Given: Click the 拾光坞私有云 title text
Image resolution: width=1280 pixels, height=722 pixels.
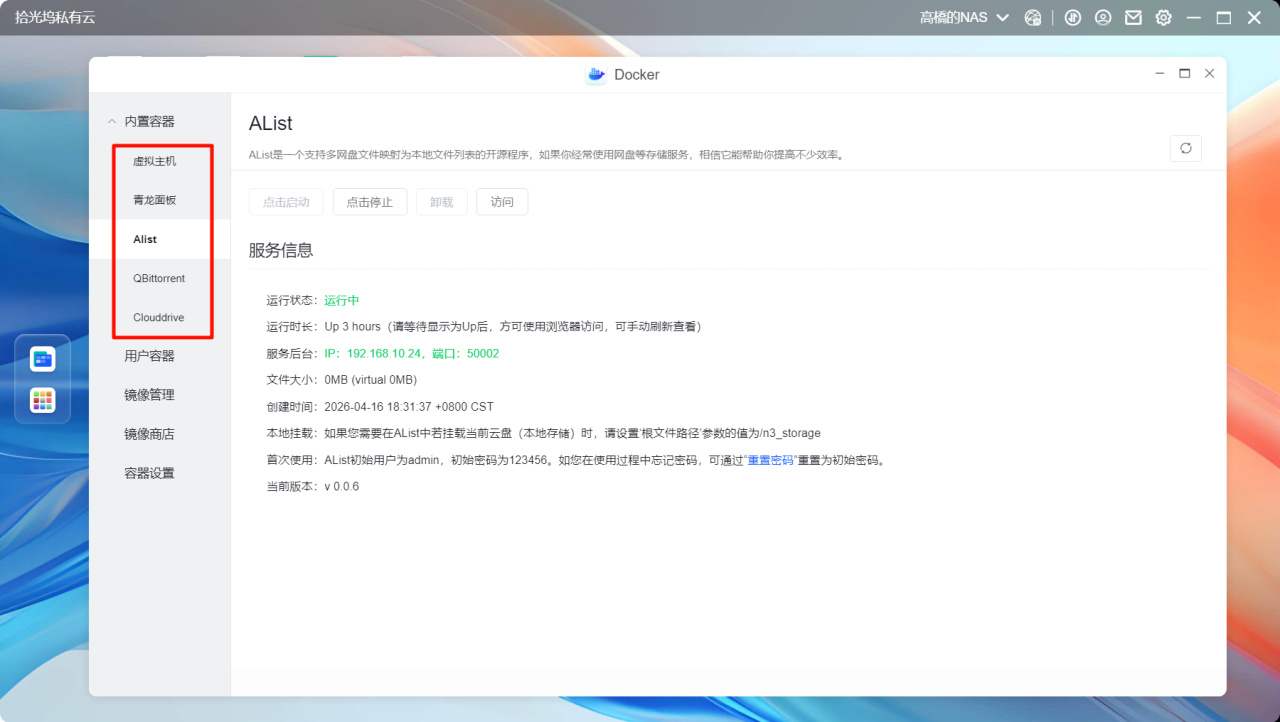Looking at the screenshot, I should [55, 18].
